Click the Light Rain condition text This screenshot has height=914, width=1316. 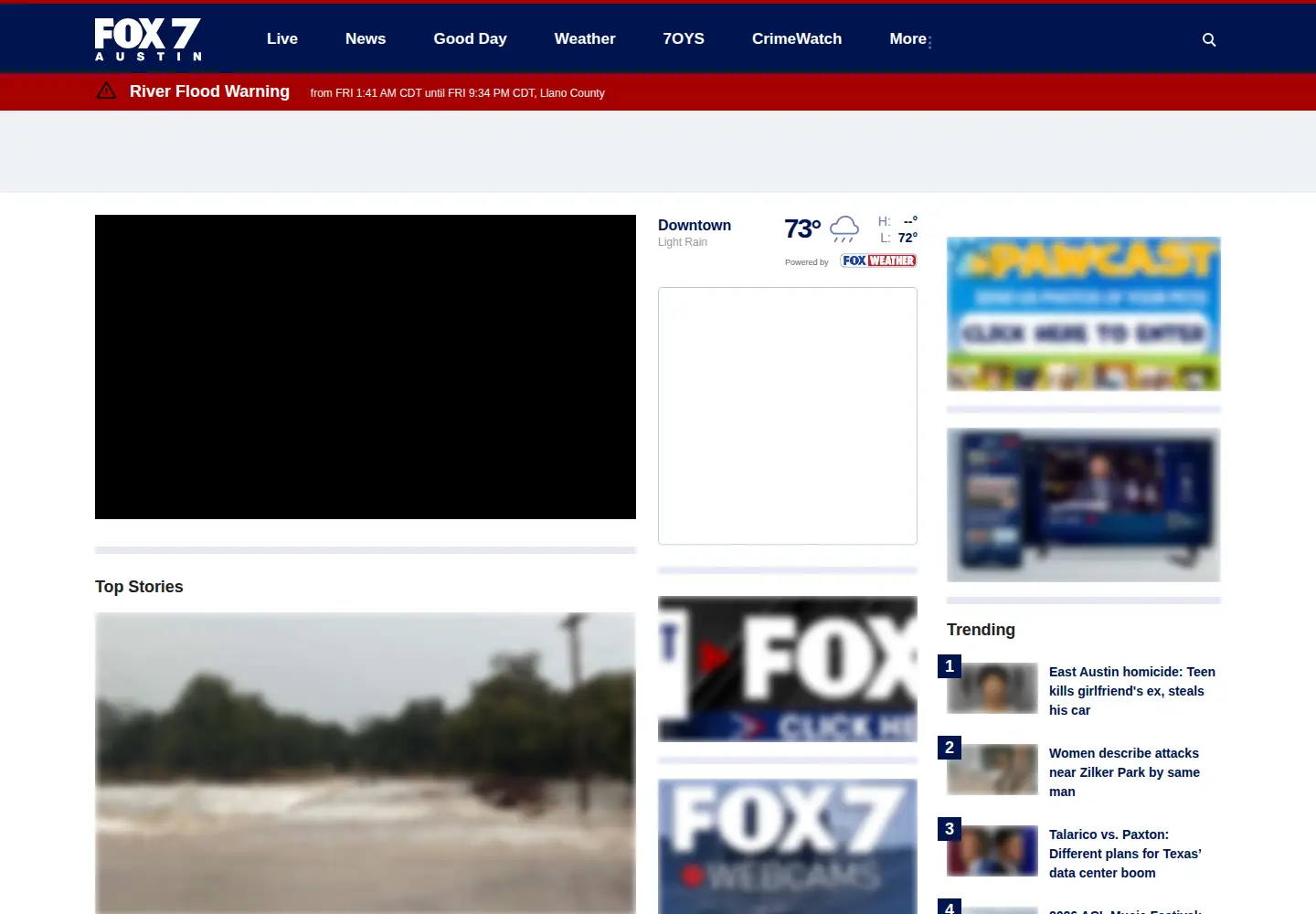[683, 242]
